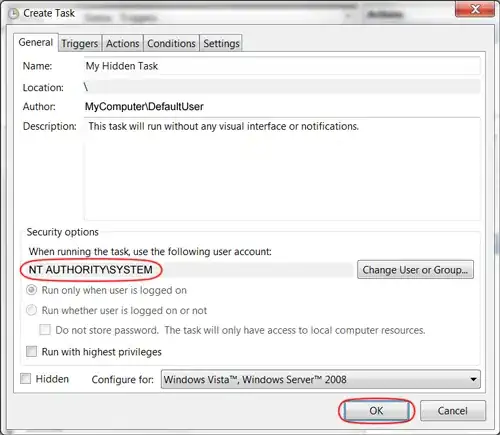Viewport: 500px width, 435px height.
Task: Click the Create Task clock icon
Action: pos(13,14)
